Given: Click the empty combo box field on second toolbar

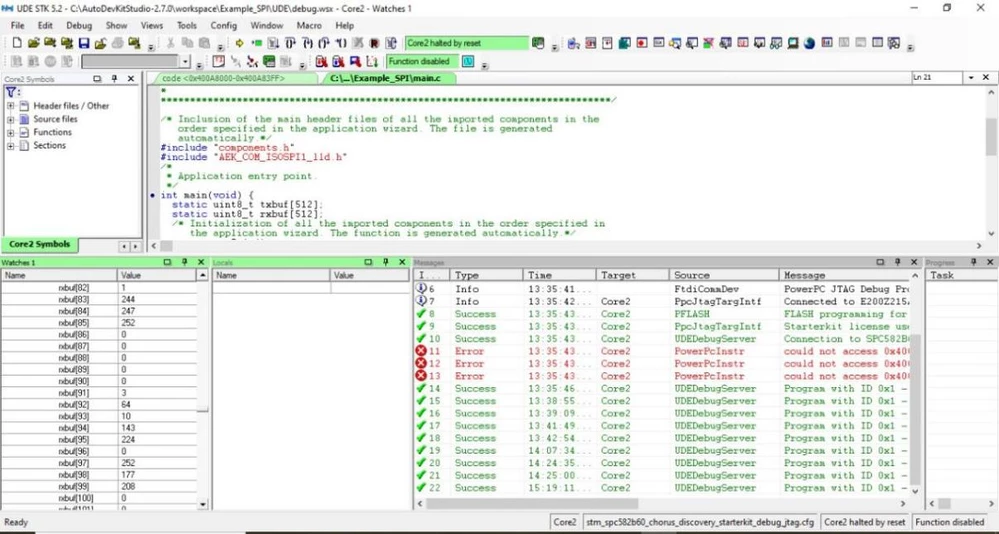Looking at the screenshot, I should [131, 62].
